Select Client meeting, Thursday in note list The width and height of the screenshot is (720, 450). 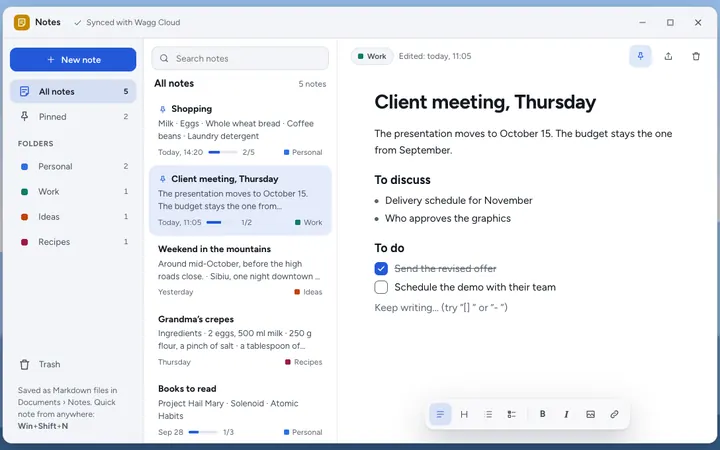pos(240,200)
